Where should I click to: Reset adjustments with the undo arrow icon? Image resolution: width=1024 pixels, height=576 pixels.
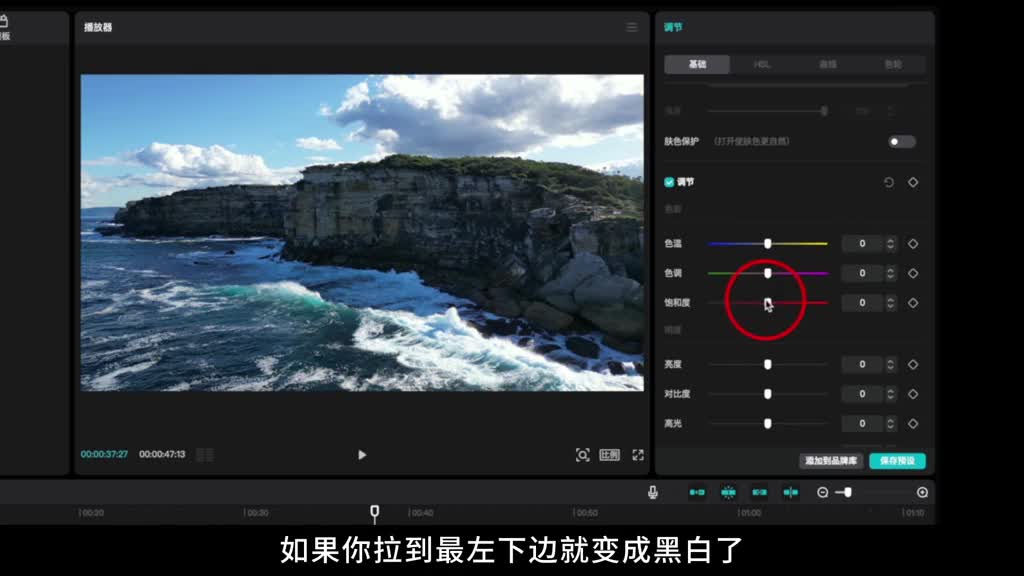click(889, 182)
